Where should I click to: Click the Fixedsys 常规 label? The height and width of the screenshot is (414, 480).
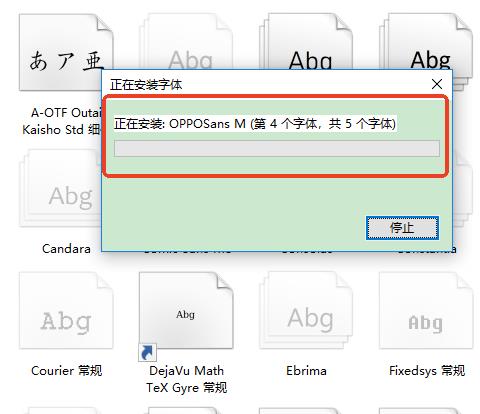coord(427,371)
